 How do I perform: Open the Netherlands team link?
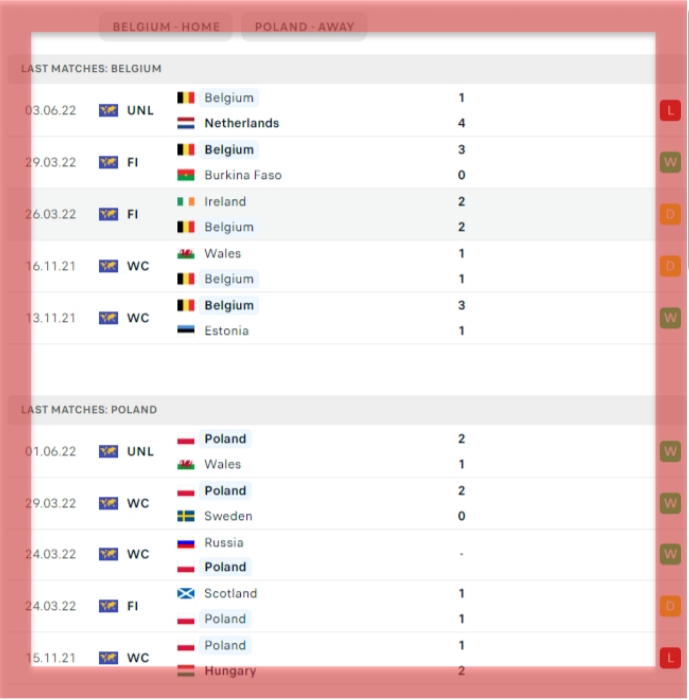[242, 123]
